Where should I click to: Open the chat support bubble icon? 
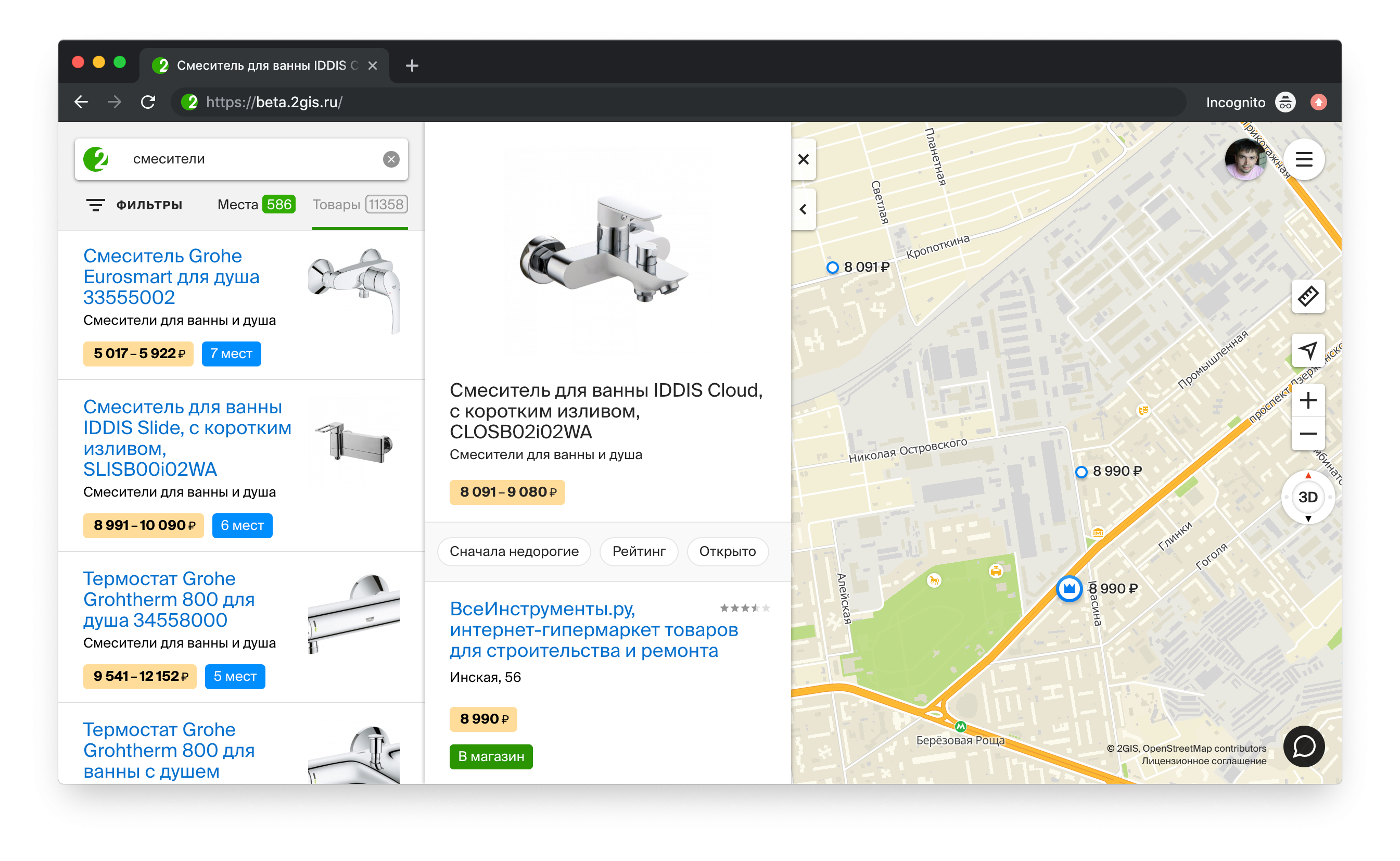point(1303,746)
